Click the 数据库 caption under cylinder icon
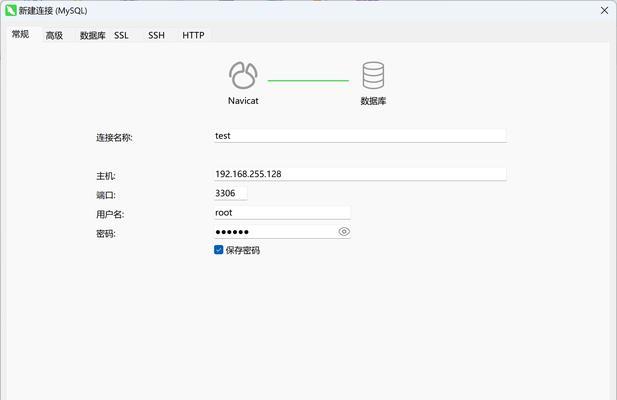 click(x=373, y=101)
